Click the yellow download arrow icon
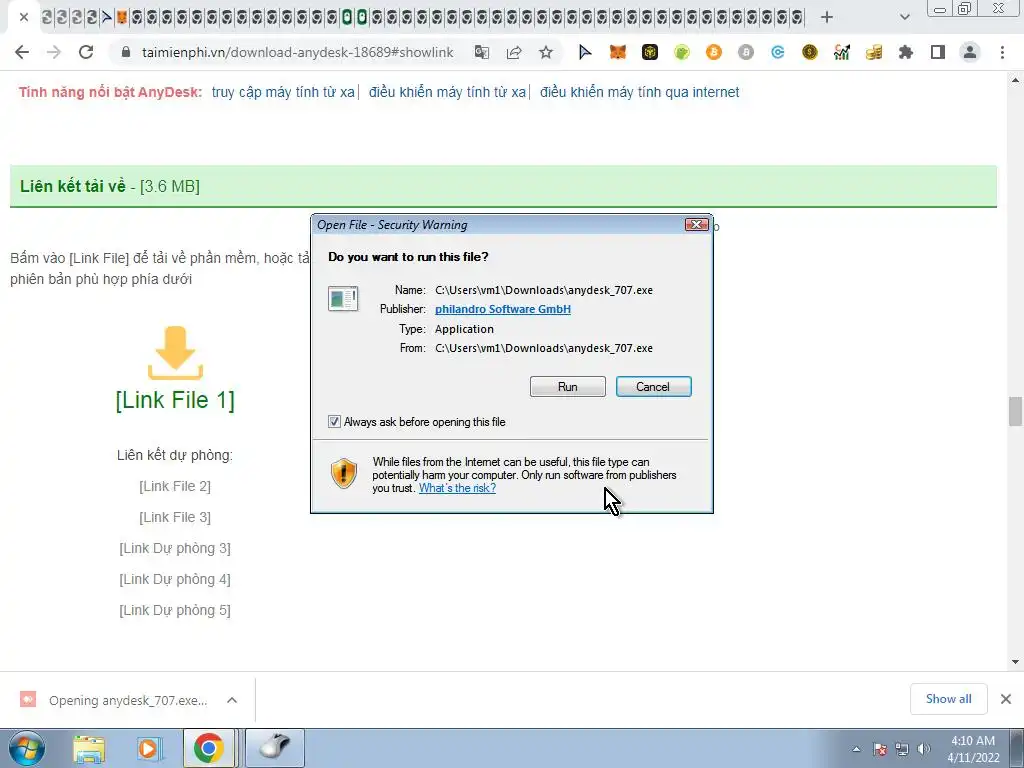 (175, 353)
